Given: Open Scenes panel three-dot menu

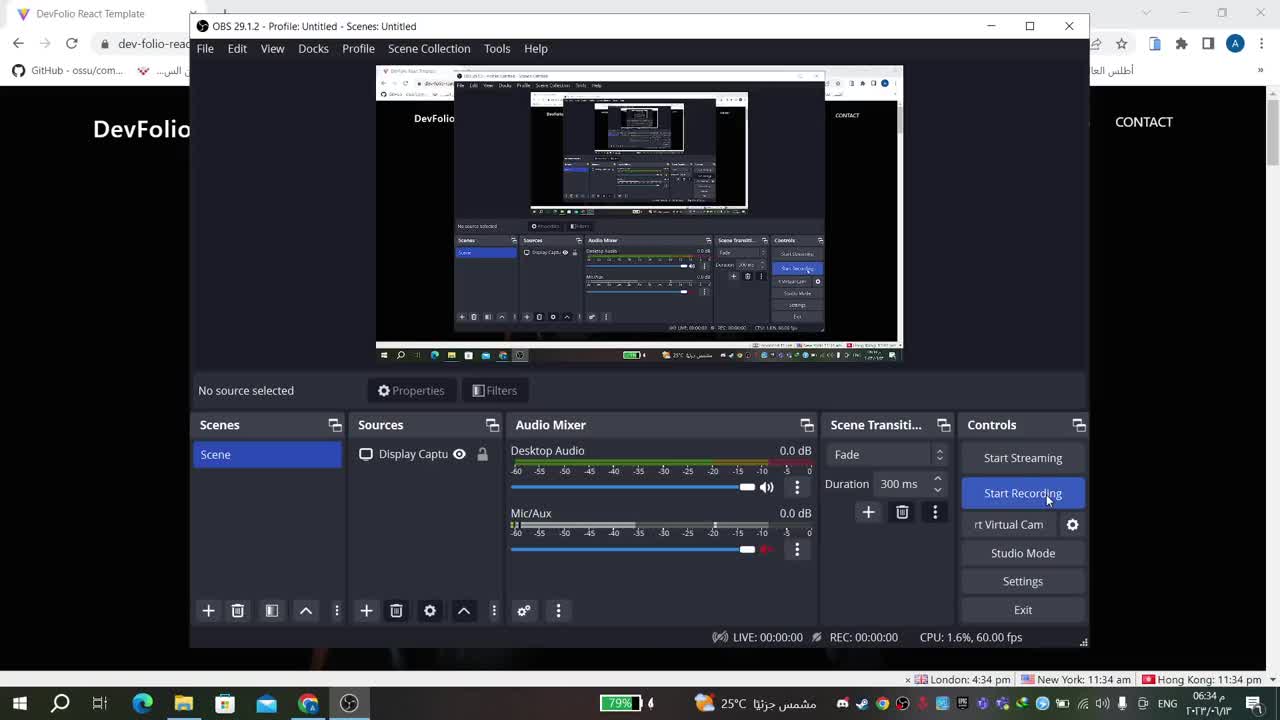Looking at the screenshot, I should pos(336,611).
